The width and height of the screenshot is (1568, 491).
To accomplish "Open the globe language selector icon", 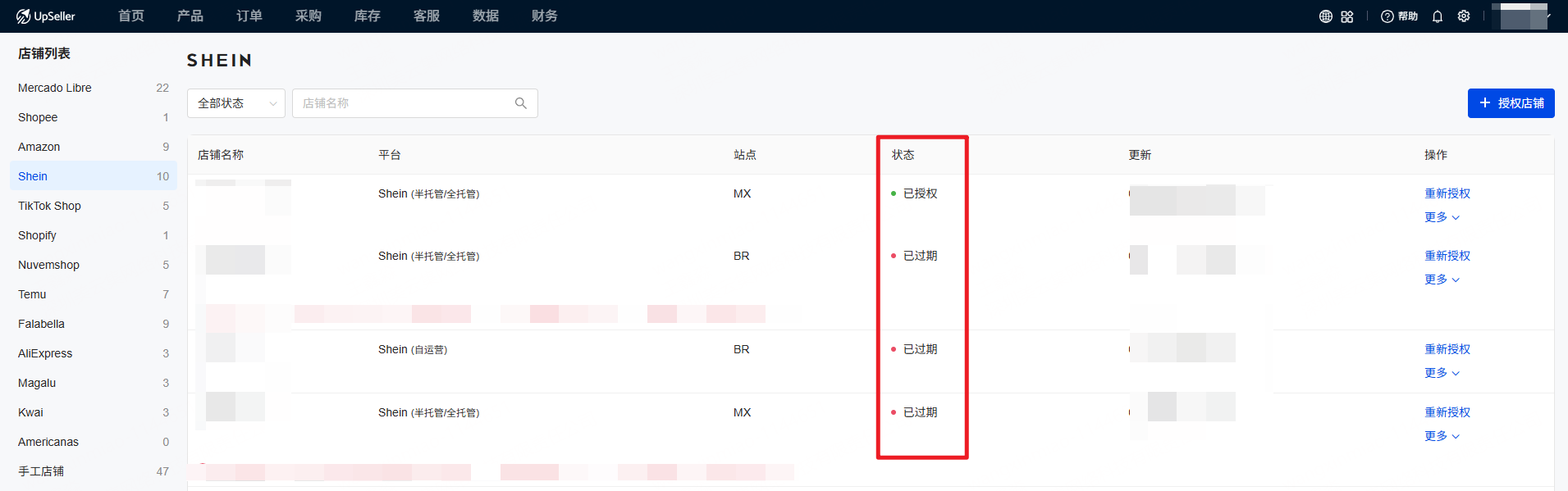I will pyautogui.click(x=1325, y=16).
